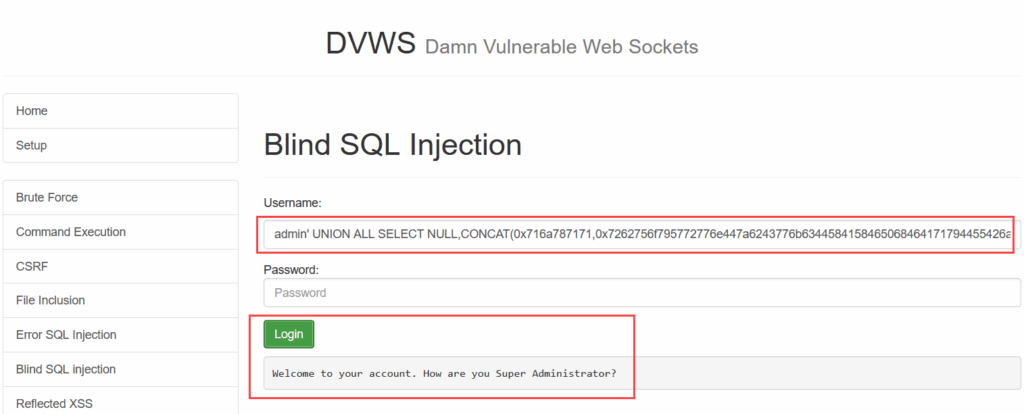Click into the empty Password field
The width and height of the screenshot is (1024, 414).
(x=642, y=293)
